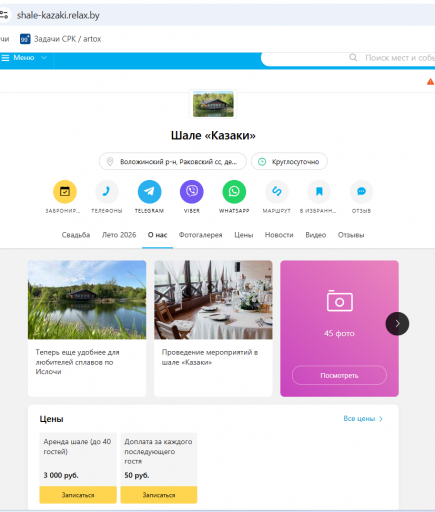
Task: Add to favorites bookmark icon
Action: pyautogui.click(x=319, y=191)
